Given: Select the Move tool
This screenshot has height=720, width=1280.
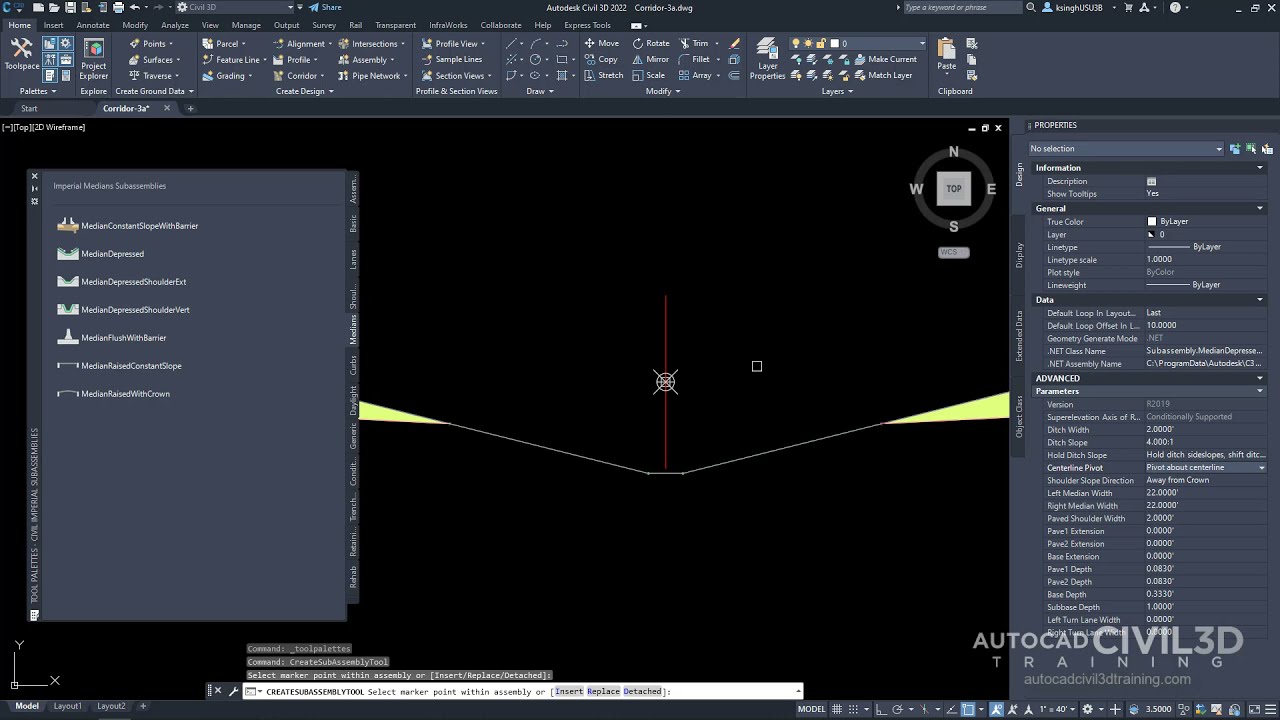Looking at the screenshot, I should (x=601, y=43).
